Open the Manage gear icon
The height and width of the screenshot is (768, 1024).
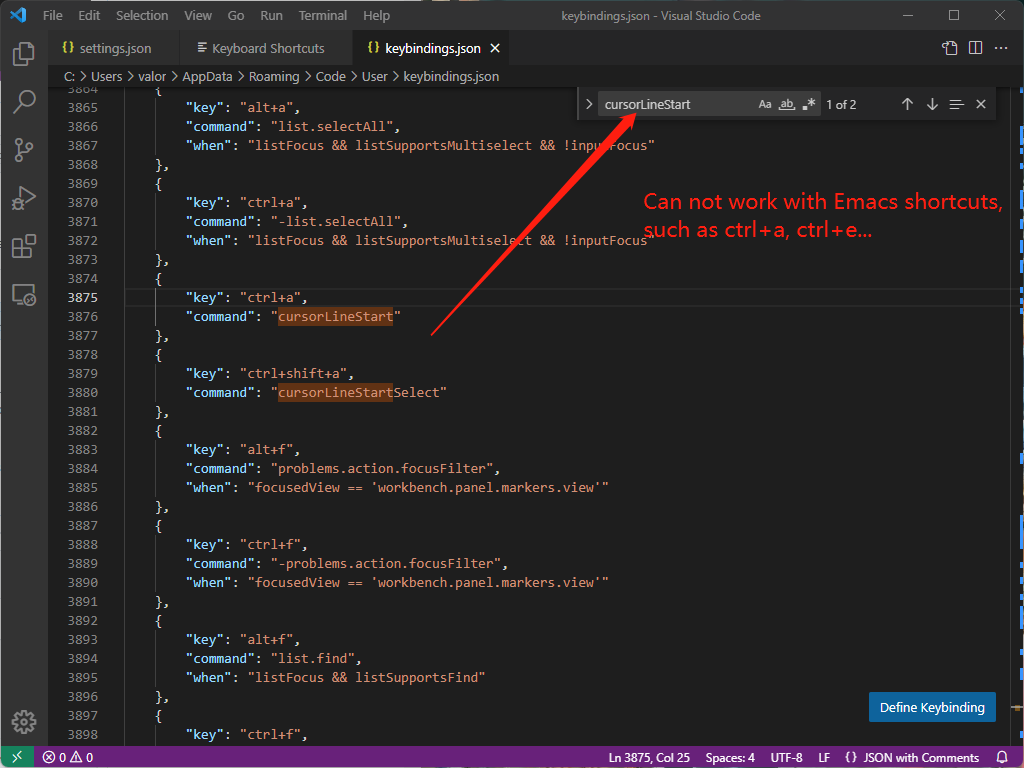23,721
